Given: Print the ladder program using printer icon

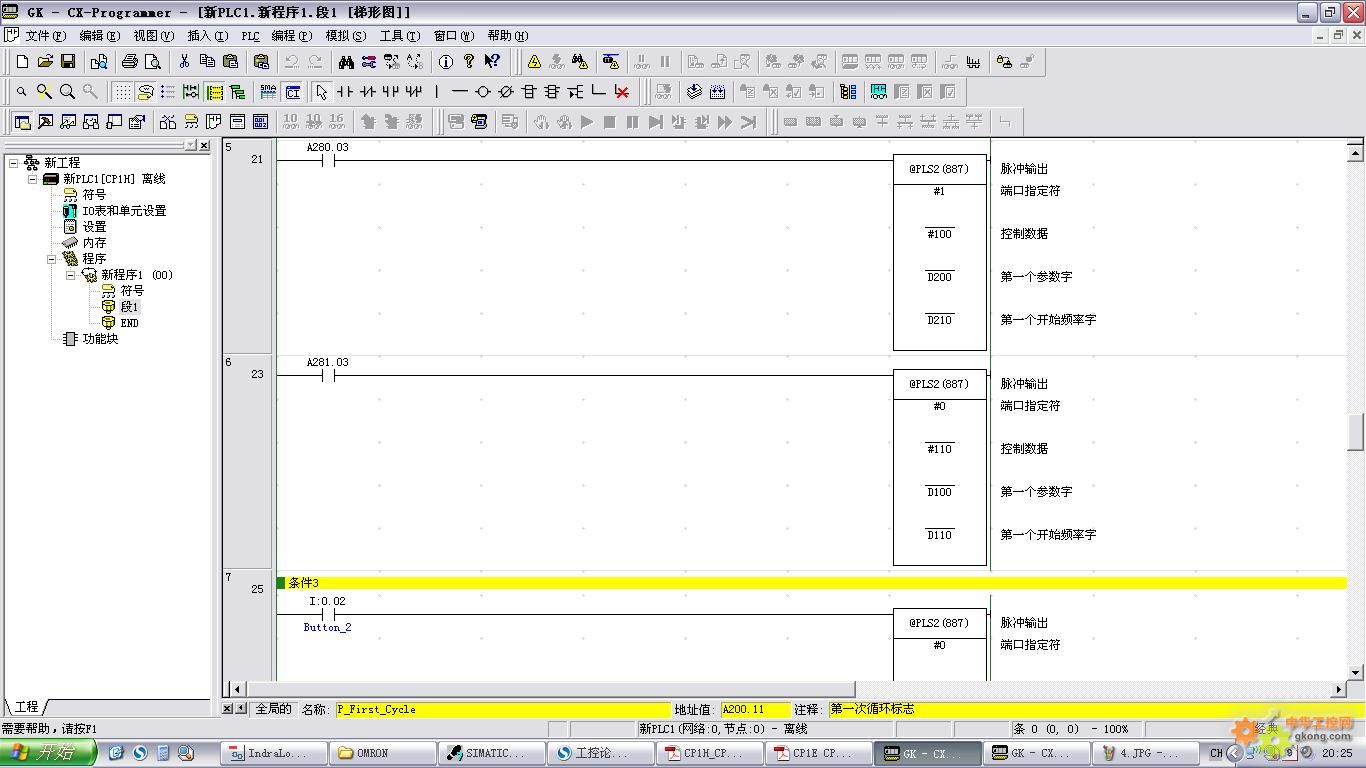Looking at the screenshot, I should 130,62.
